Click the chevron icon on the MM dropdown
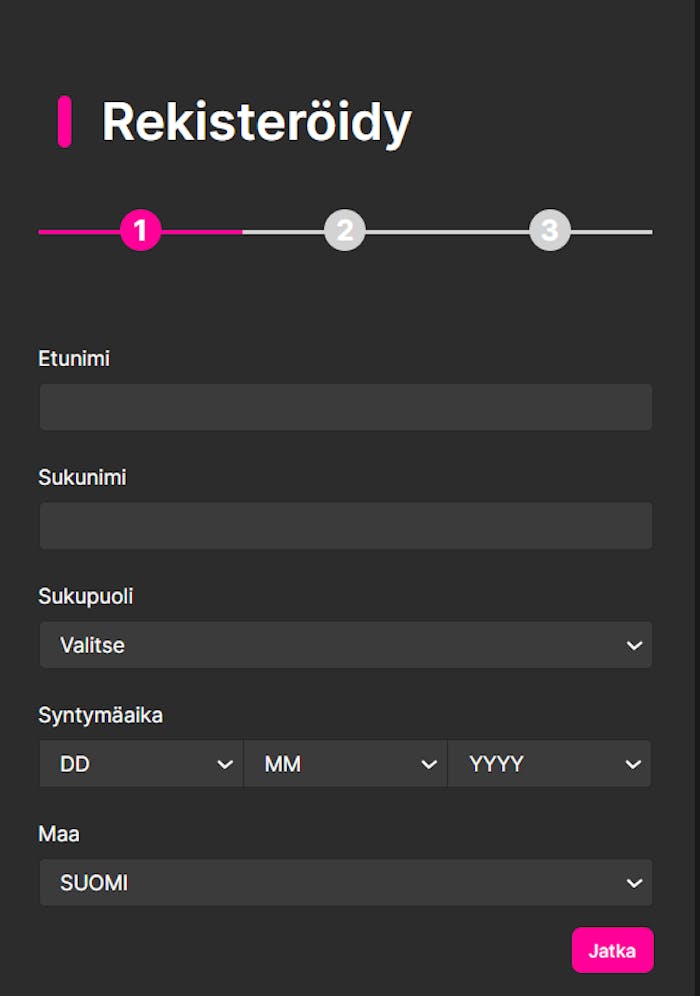 pos(430,763)
